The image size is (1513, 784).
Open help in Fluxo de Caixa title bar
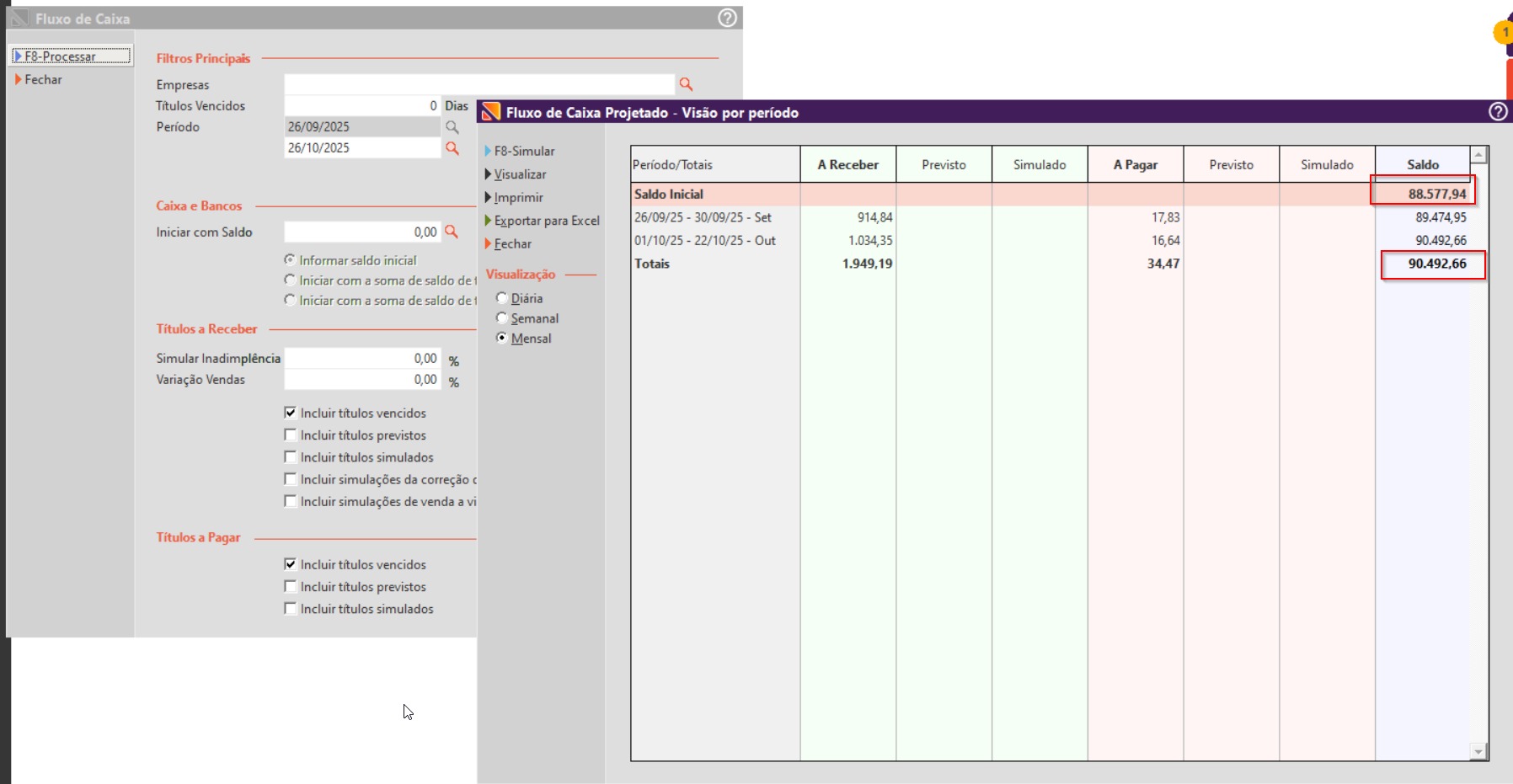coord(727,18)
